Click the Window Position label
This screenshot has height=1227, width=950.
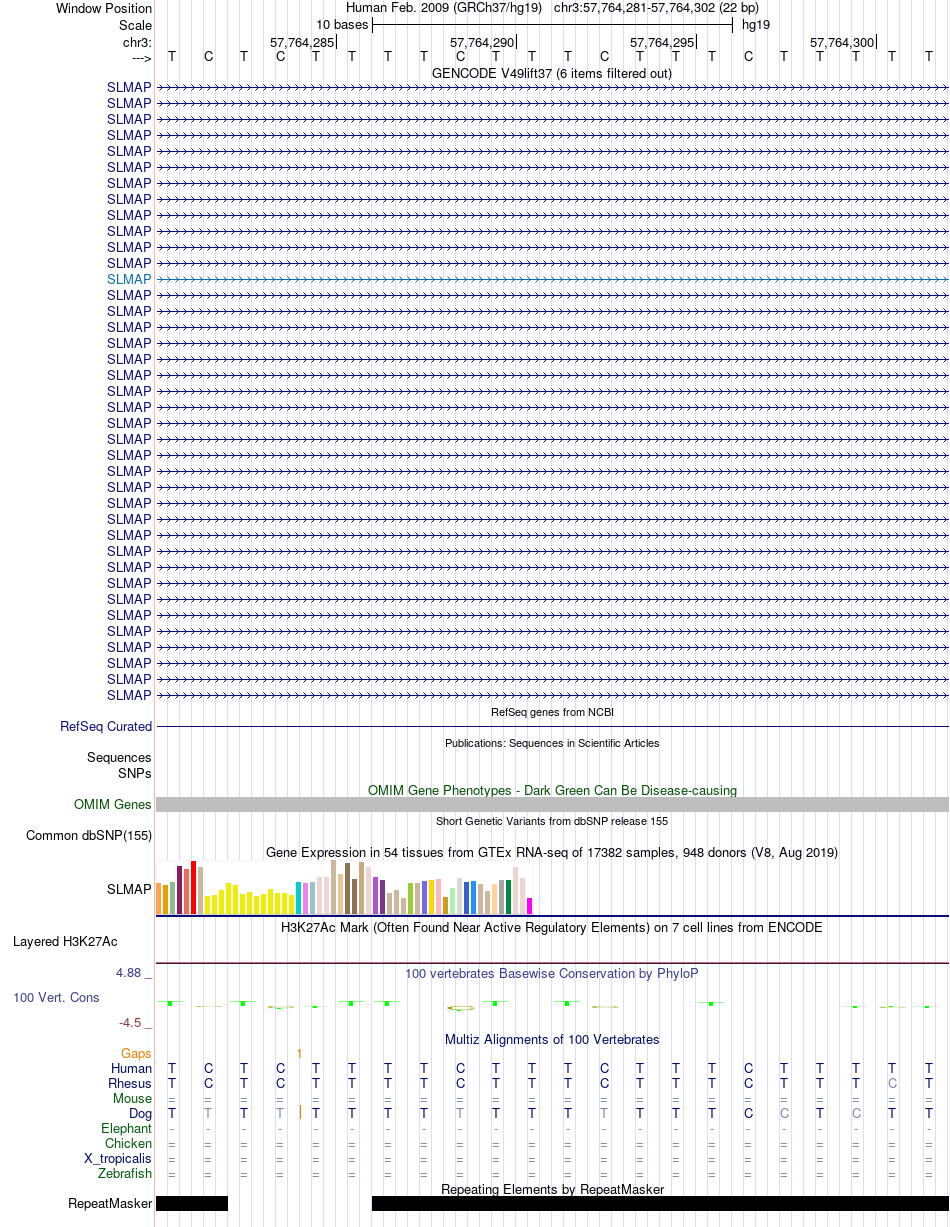[104, 8]
